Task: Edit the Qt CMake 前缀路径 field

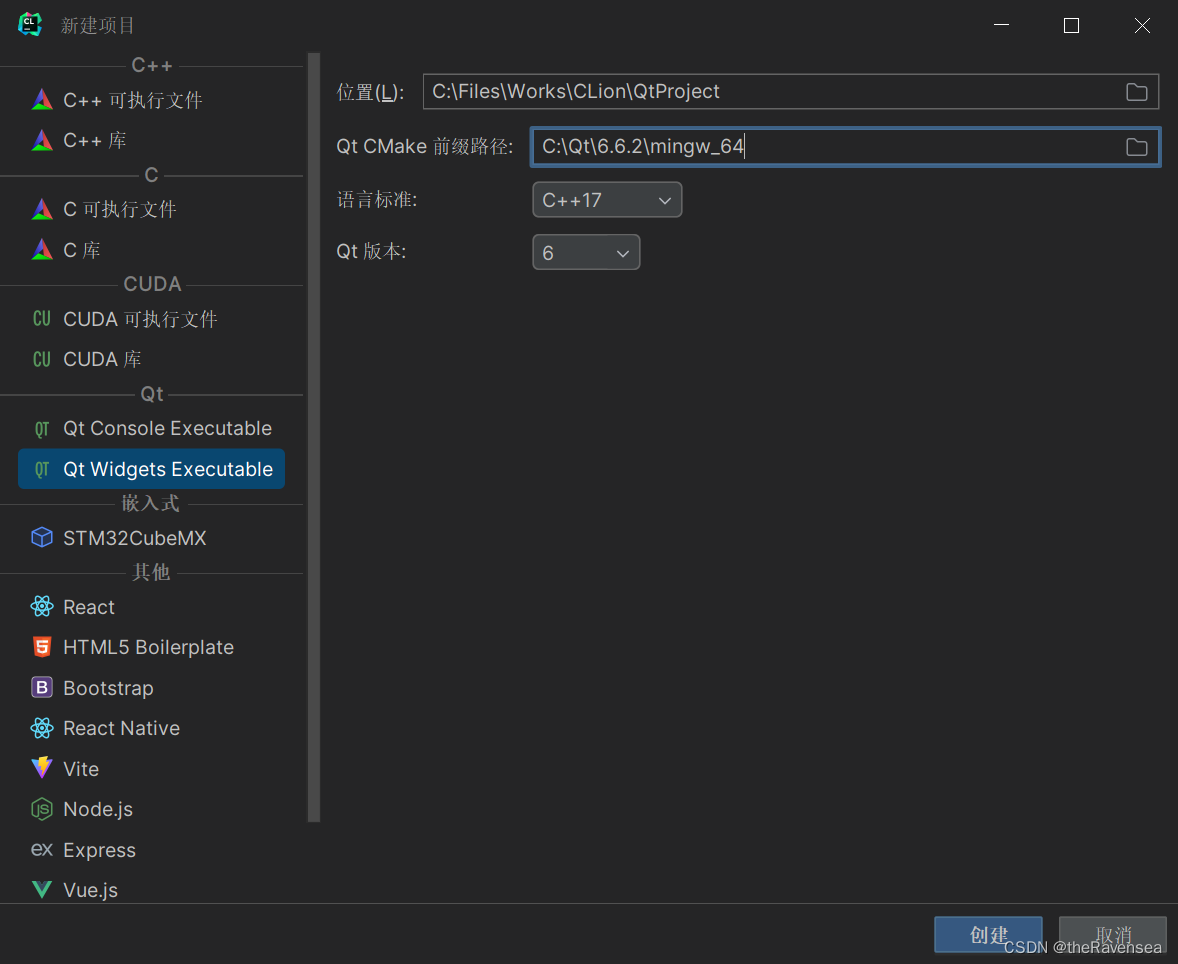Action: click(845, 147)
